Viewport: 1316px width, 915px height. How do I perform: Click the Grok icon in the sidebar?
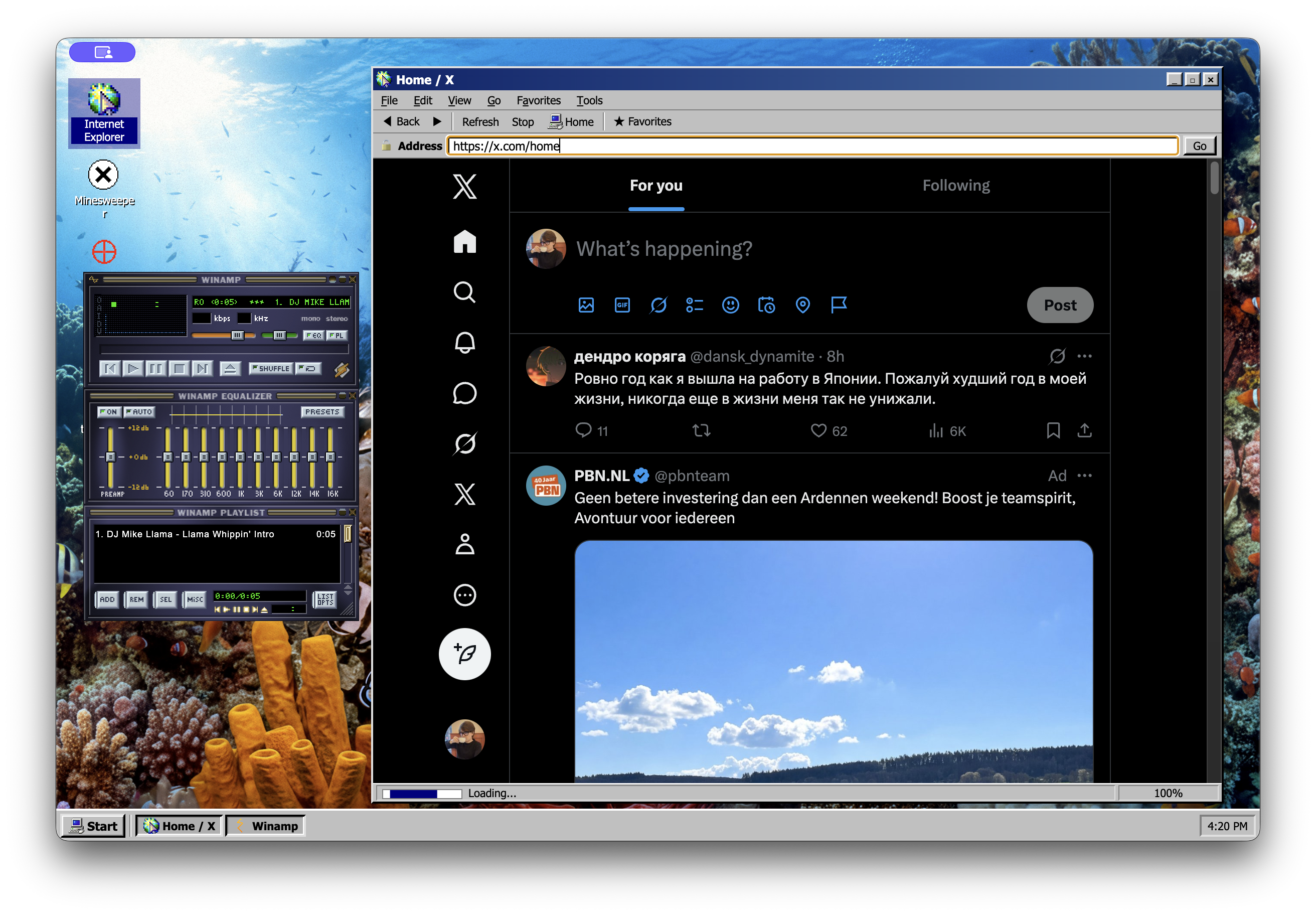point(464,442)
